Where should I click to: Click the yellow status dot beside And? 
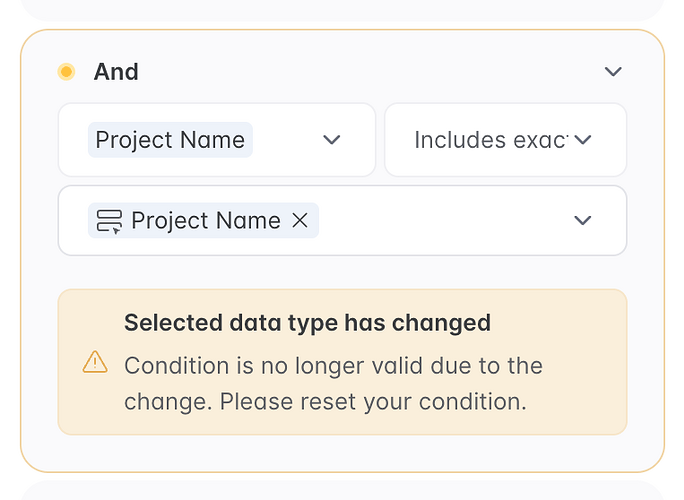(67, 72)
